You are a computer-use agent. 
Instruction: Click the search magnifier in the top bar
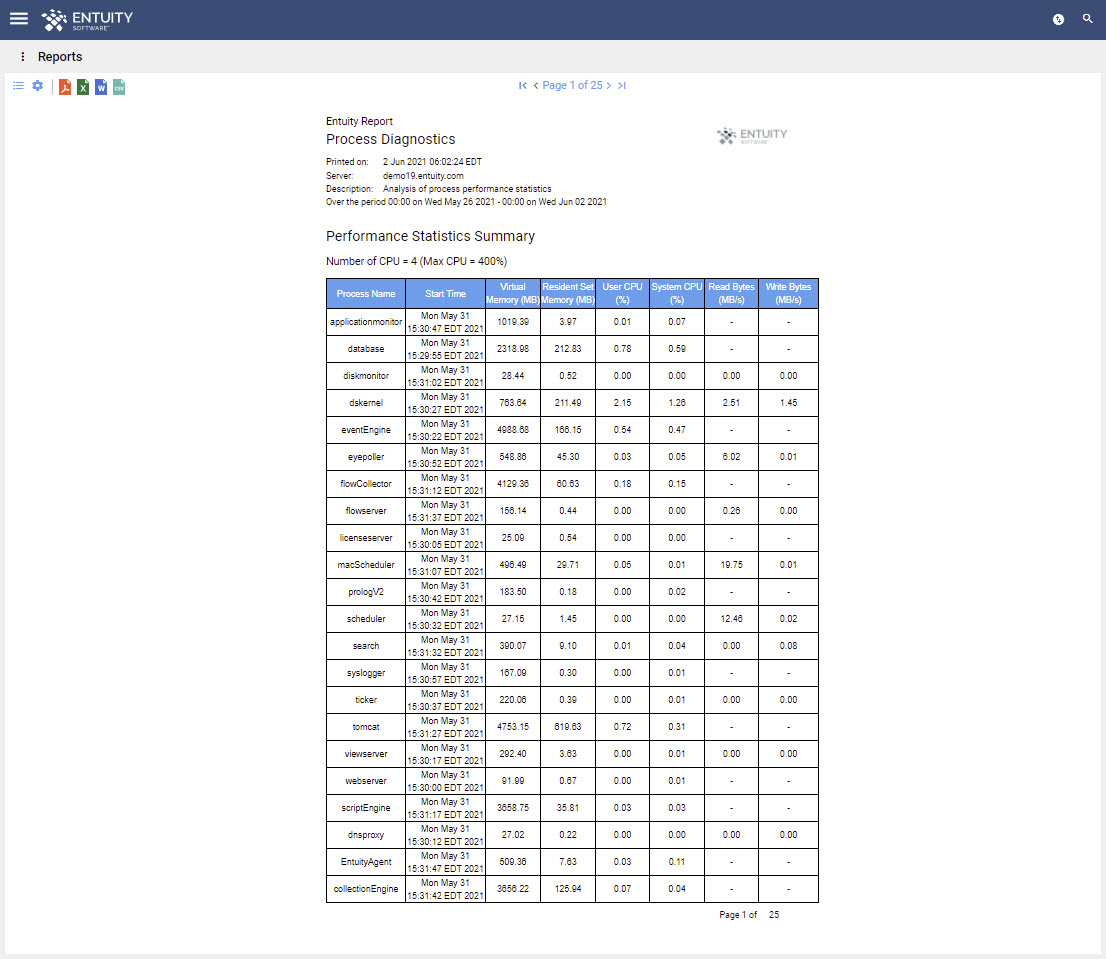(x=1088, y=19)
